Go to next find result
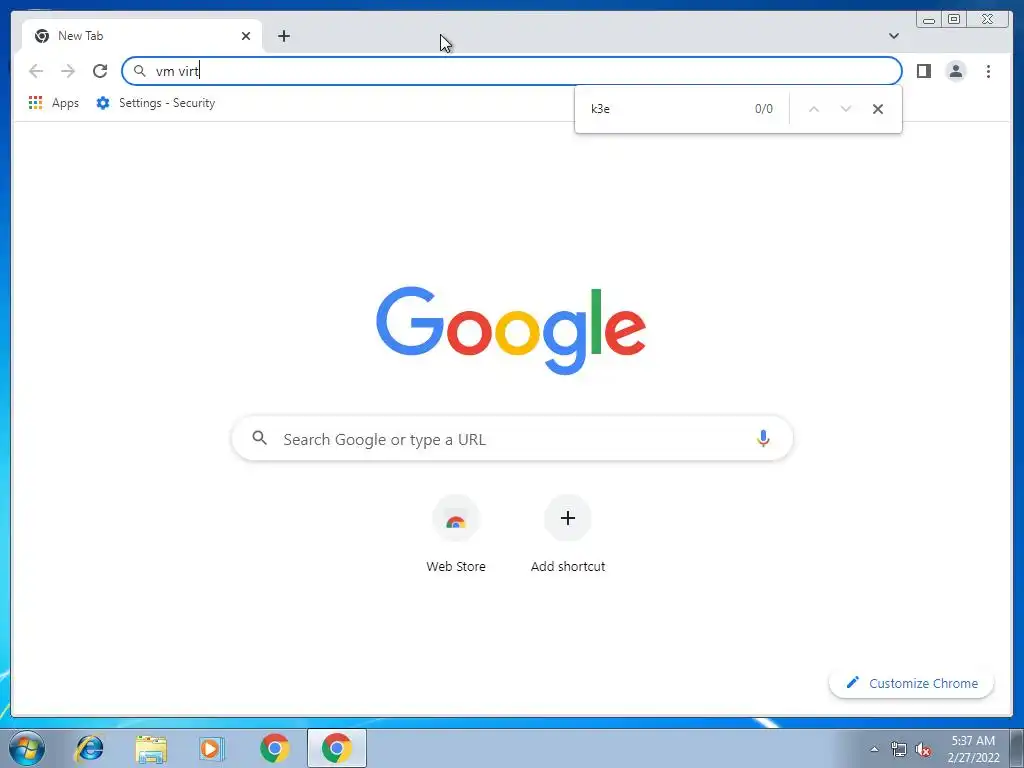 click(x=846, y=109)
